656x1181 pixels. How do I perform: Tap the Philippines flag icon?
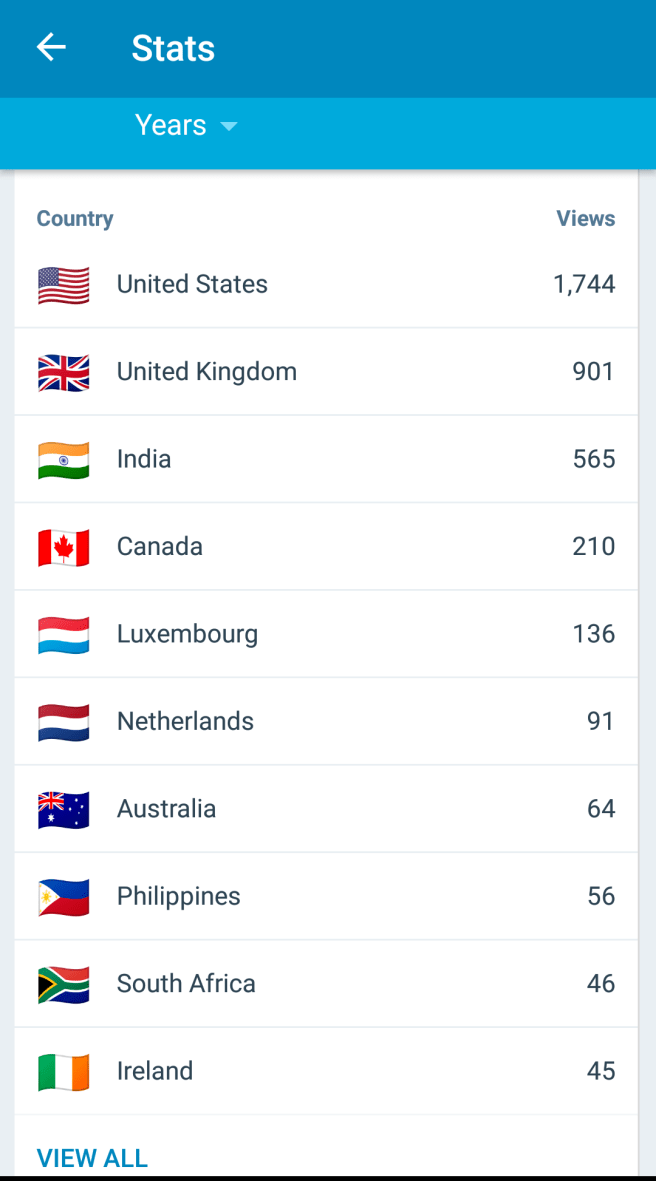point(64,897)
